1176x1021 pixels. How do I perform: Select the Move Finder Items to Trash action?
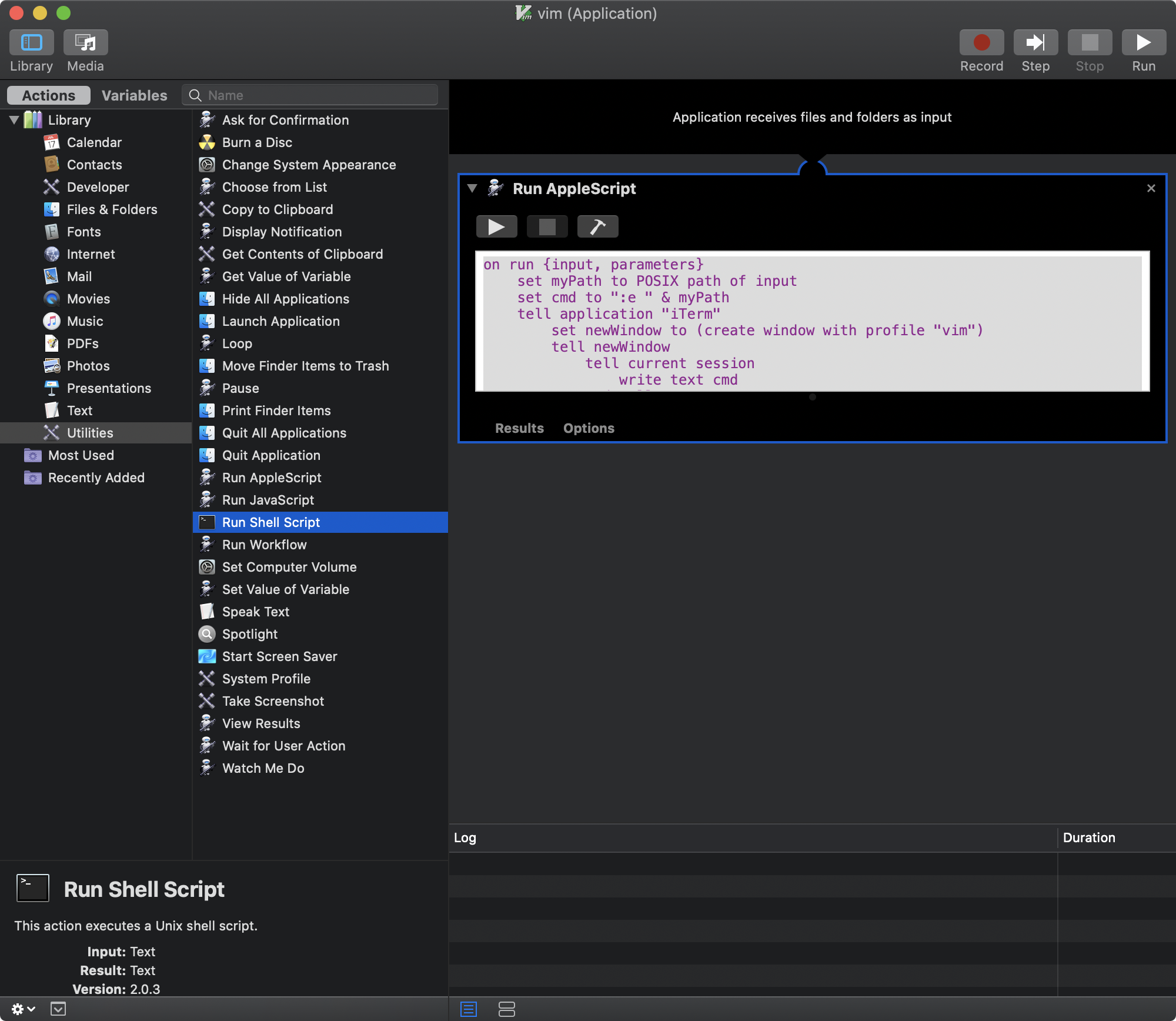320,366
